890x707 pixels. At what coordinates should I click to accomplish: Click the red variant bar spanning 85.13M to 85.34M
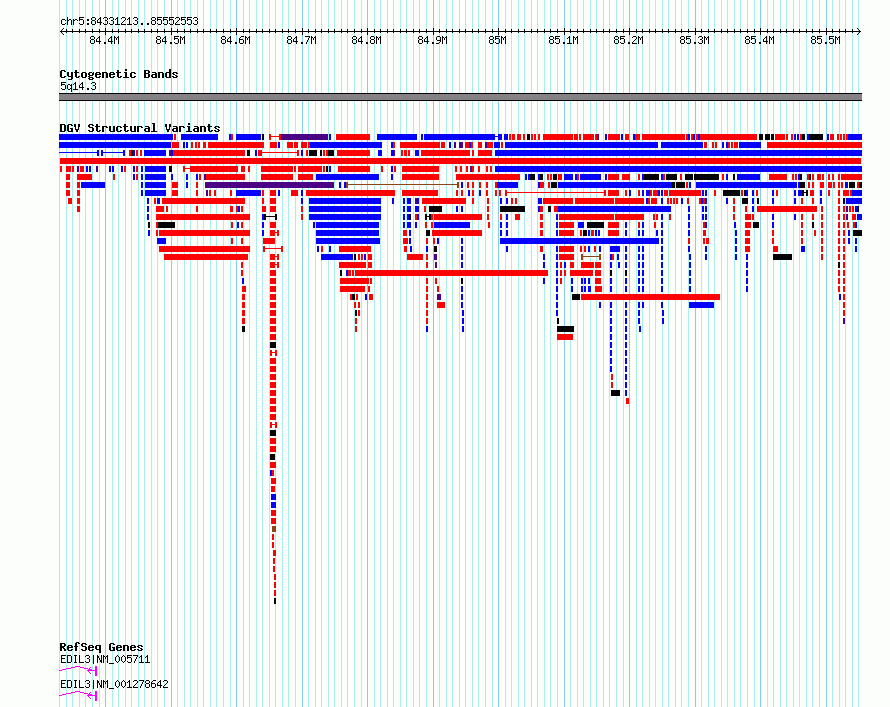click(x=650, y=297)
